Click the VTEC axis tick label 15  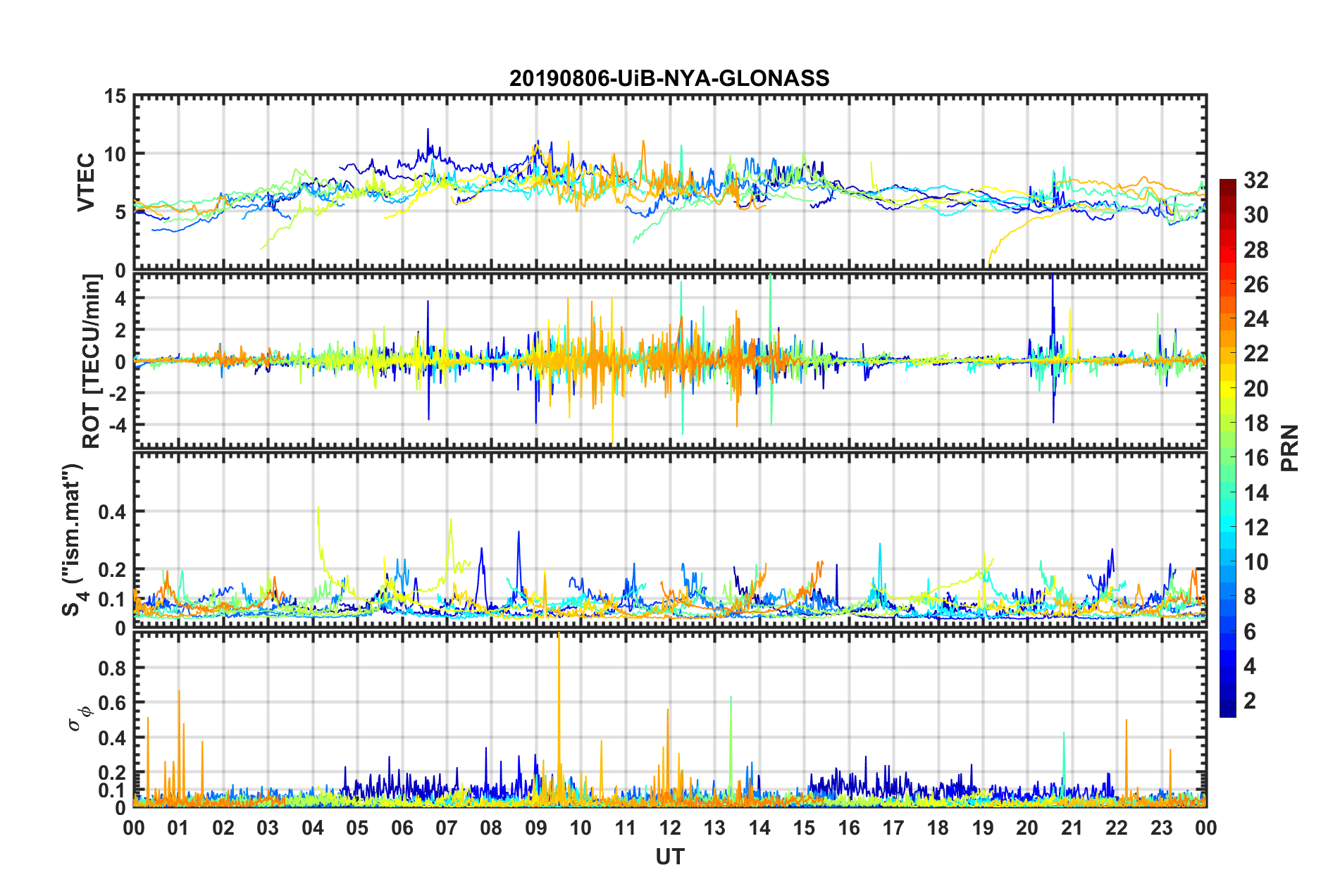[115, 96]
